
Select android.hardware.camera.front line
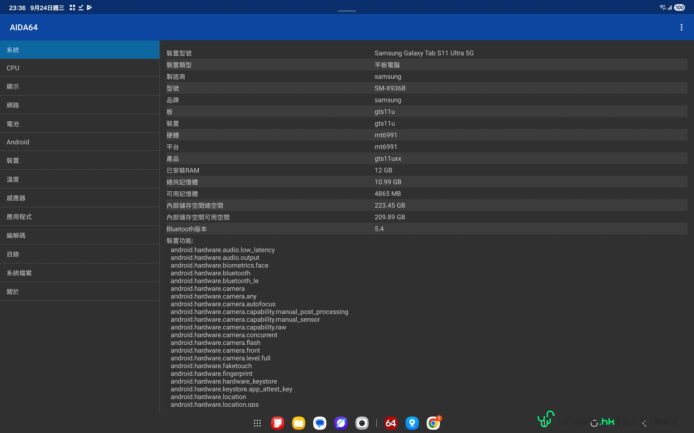click(x=215, y=350)
